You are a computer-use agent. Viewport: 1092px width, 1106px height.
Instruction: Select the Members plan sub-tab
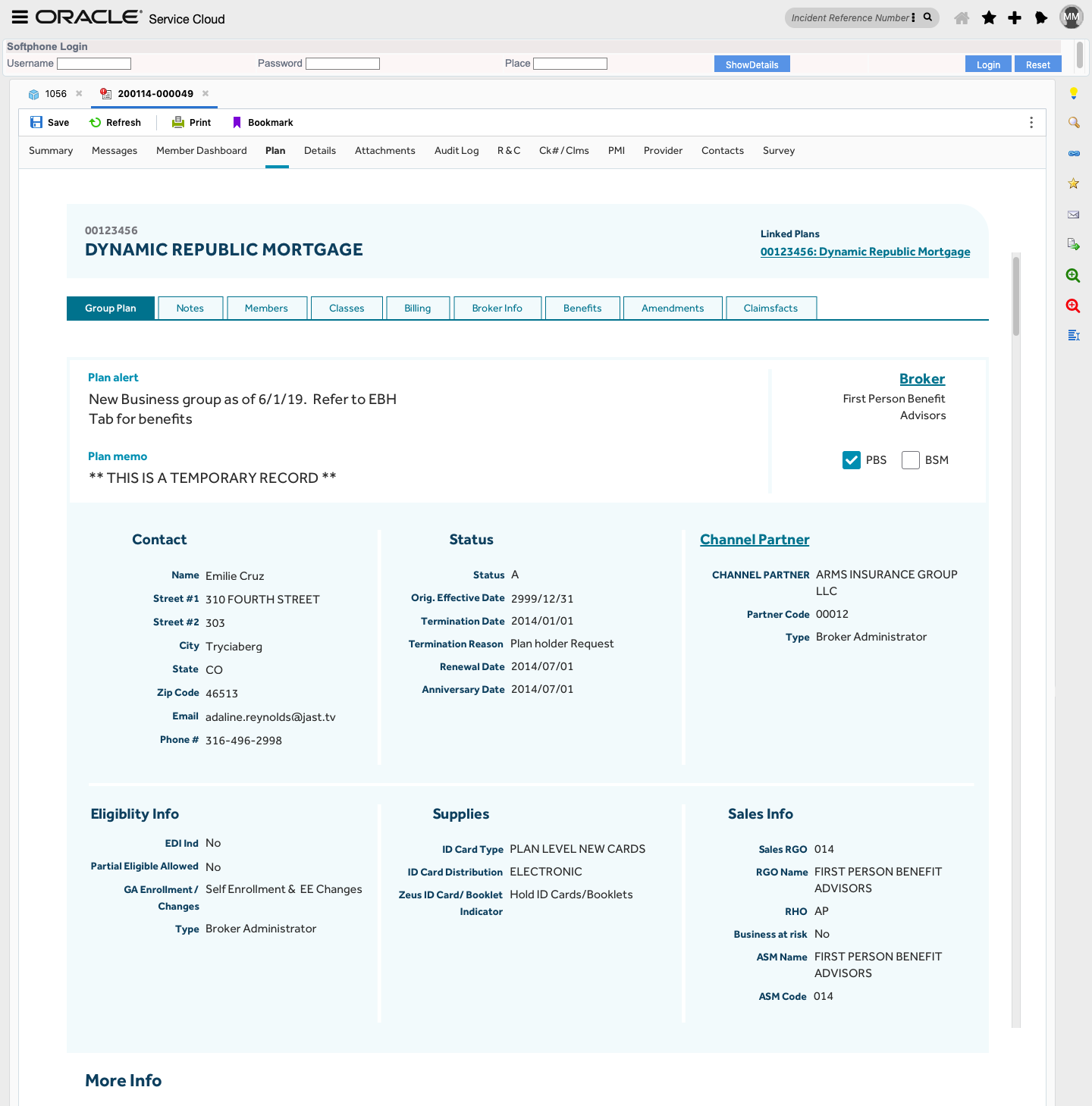tap(266, 308)
